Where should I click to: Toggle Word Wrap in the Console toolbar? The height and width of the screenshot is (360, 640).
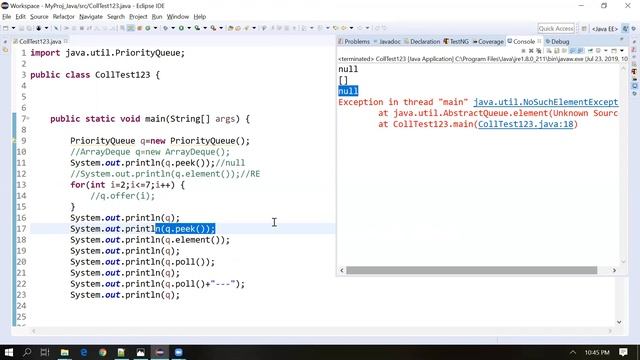(564, 51)
